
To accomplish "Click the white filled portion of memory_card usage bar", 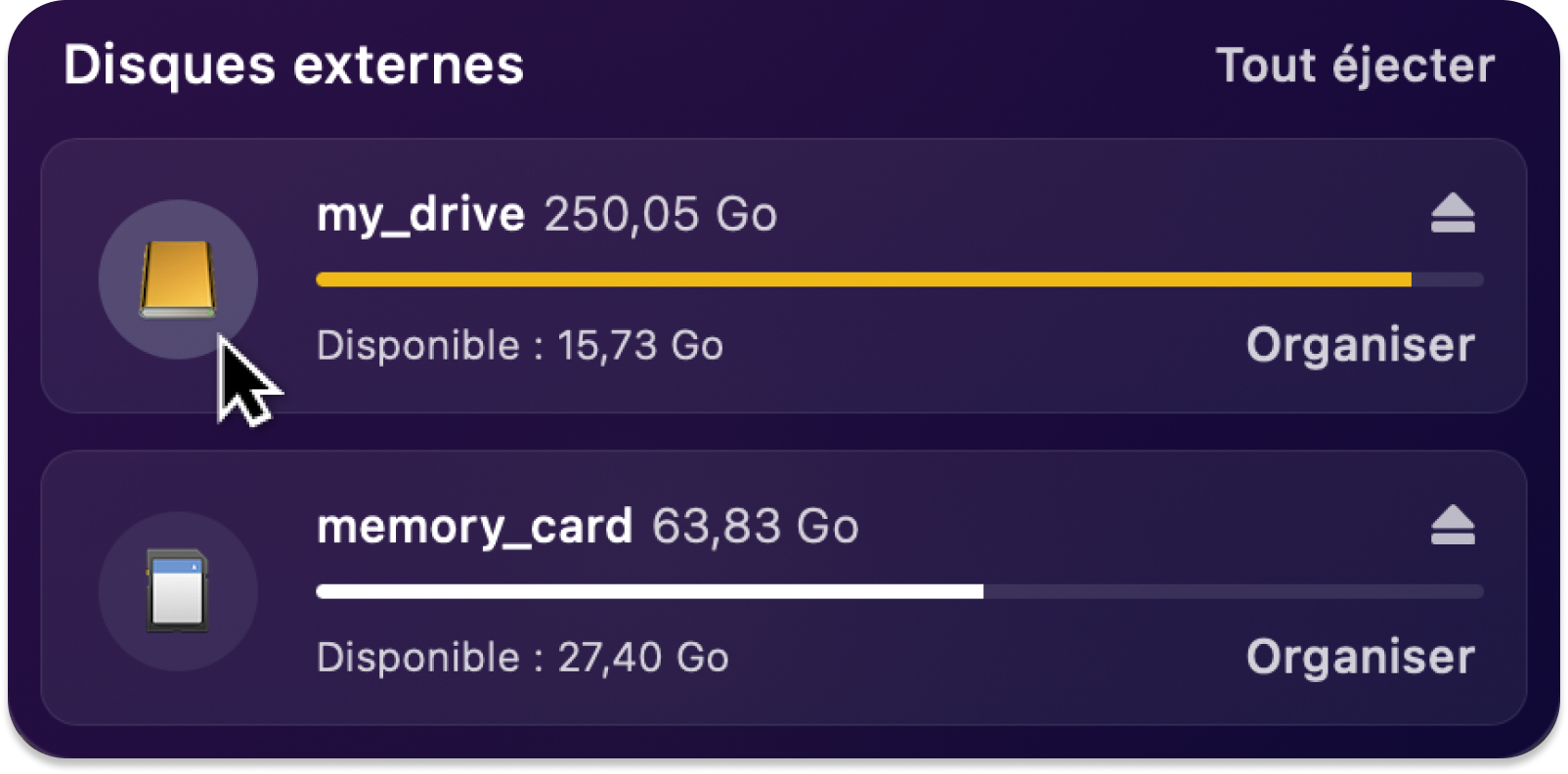I will (x=650, y=591).
